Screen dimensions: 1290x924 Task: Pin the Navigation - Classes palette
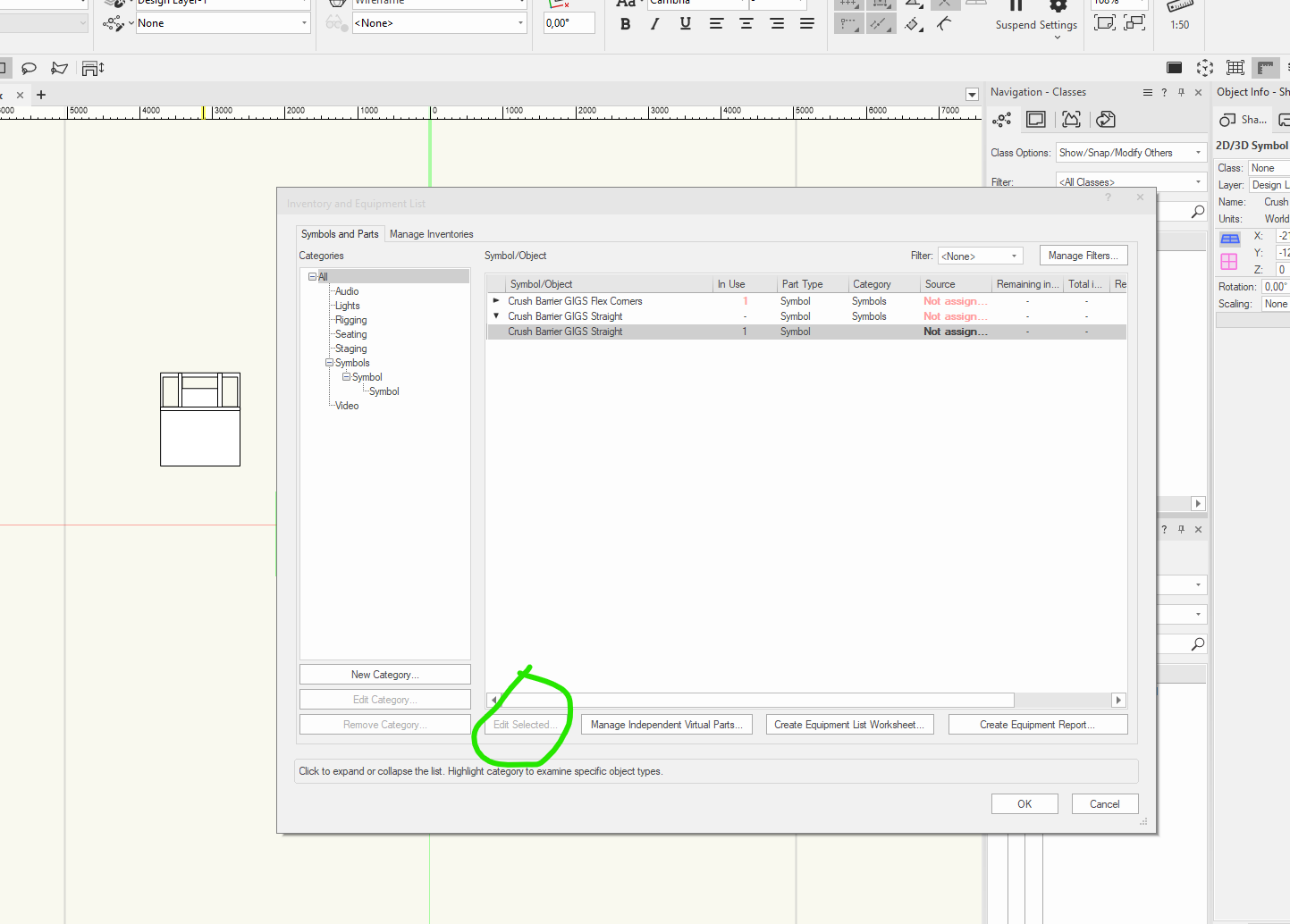pyautogui.click(x=1181, y=92)
